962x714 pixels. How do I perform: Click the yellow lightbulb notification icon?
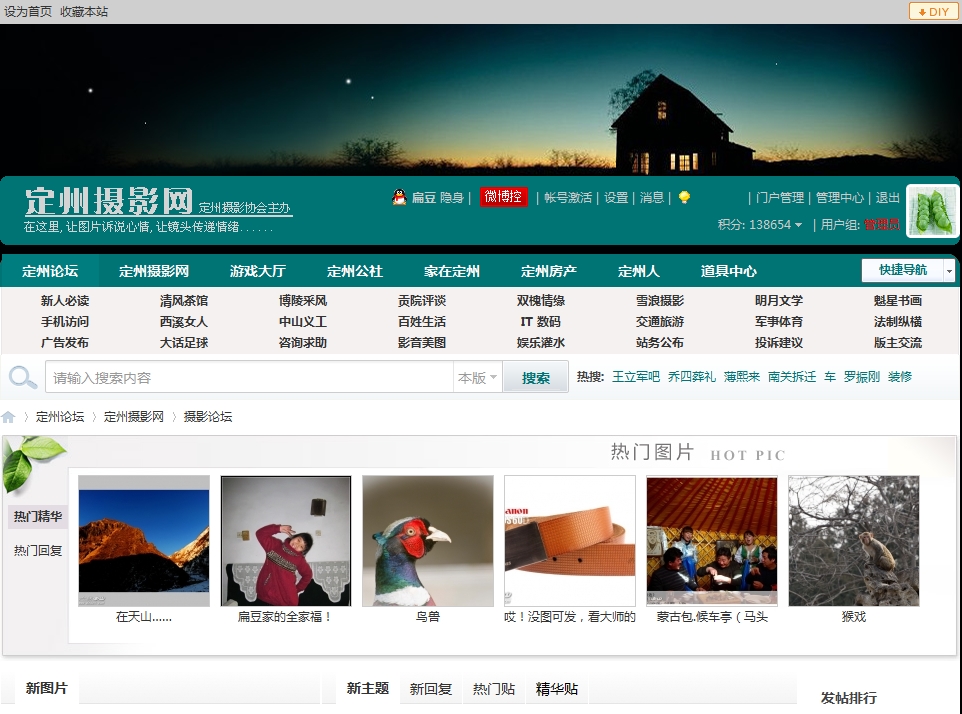[x=684, y=197]
